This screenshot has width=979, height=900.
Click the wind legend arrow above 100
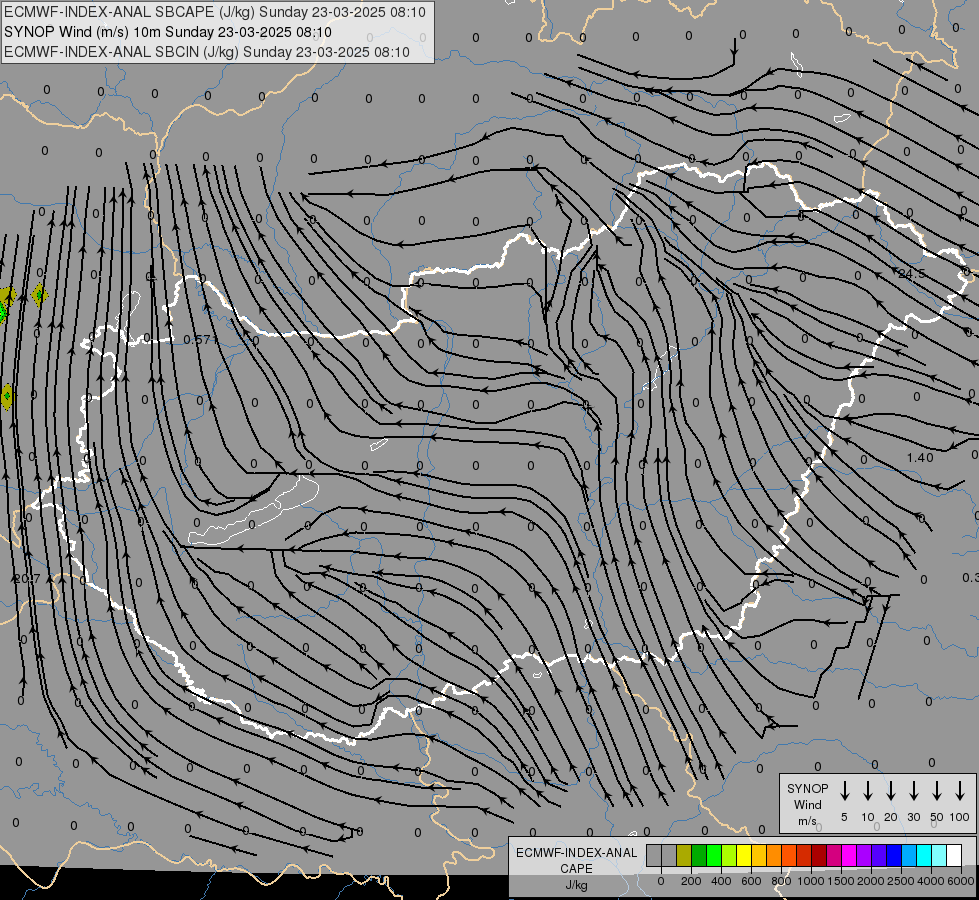pyautogui.click(x=960, y=790)
